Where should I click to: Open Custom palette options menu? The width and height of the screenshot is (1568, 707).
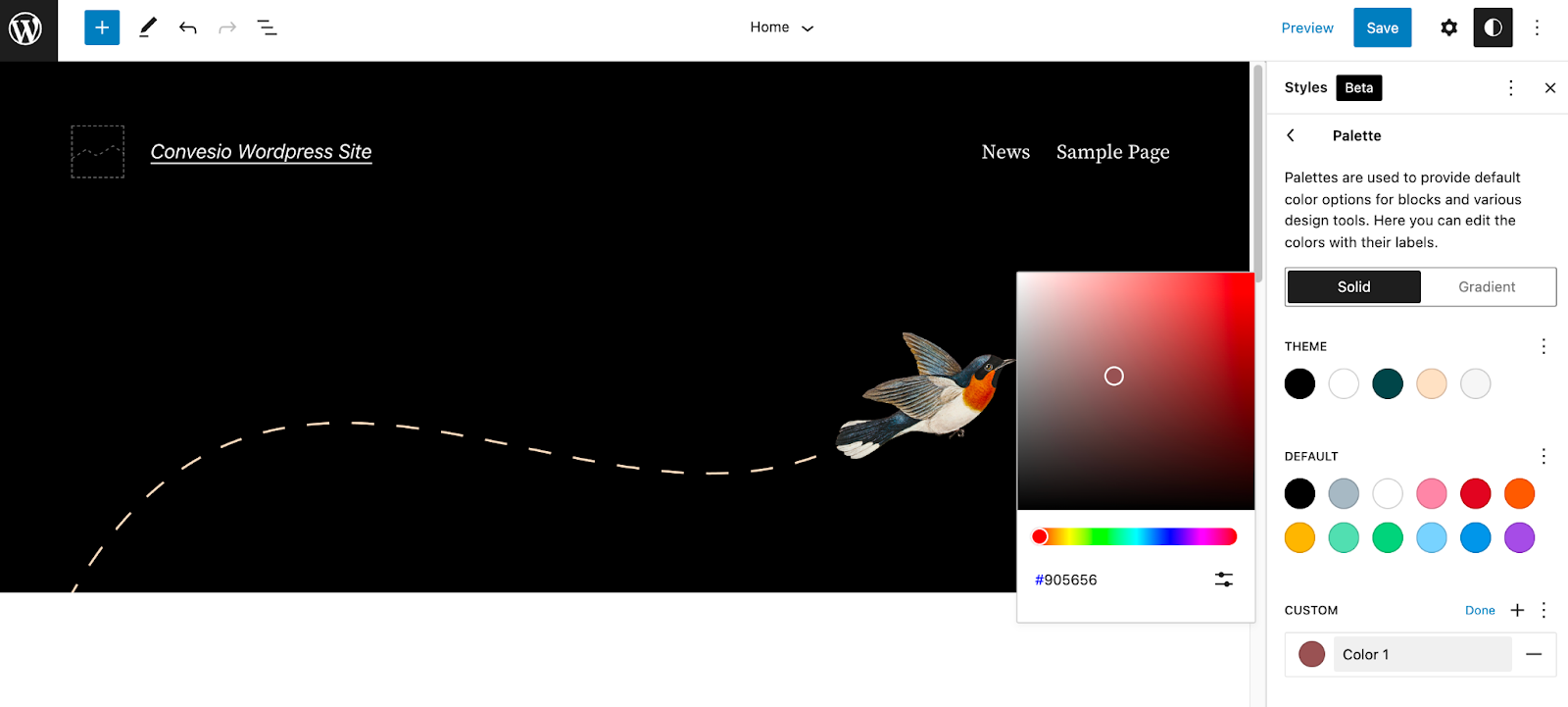(x=1543, y=610)
